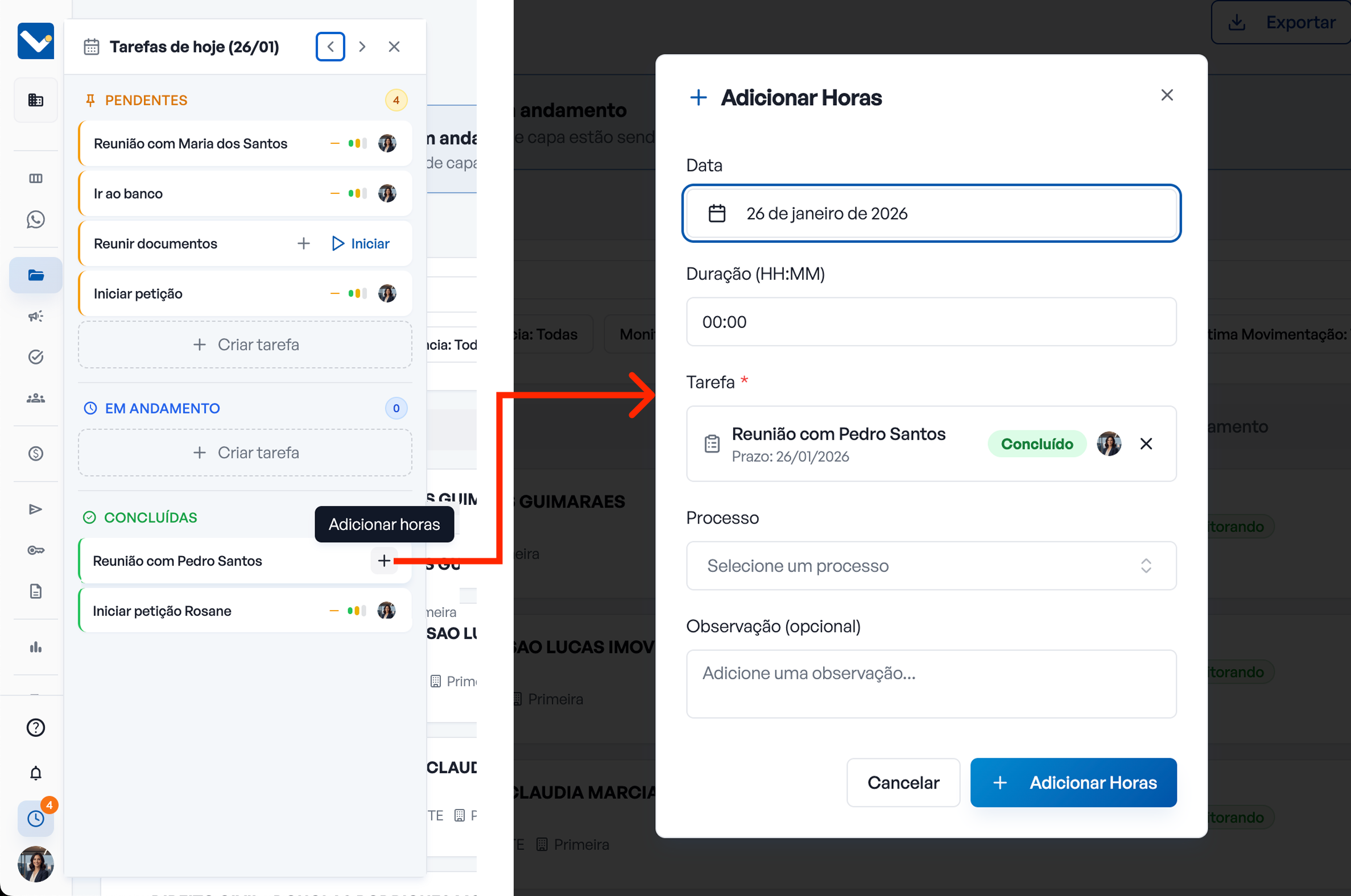Image resolution: width=1351 pixels, height=896 pixels.
Task: Click Criar tarefa under Pendentes
Action: pyautogui.click(x=245, y=345)
